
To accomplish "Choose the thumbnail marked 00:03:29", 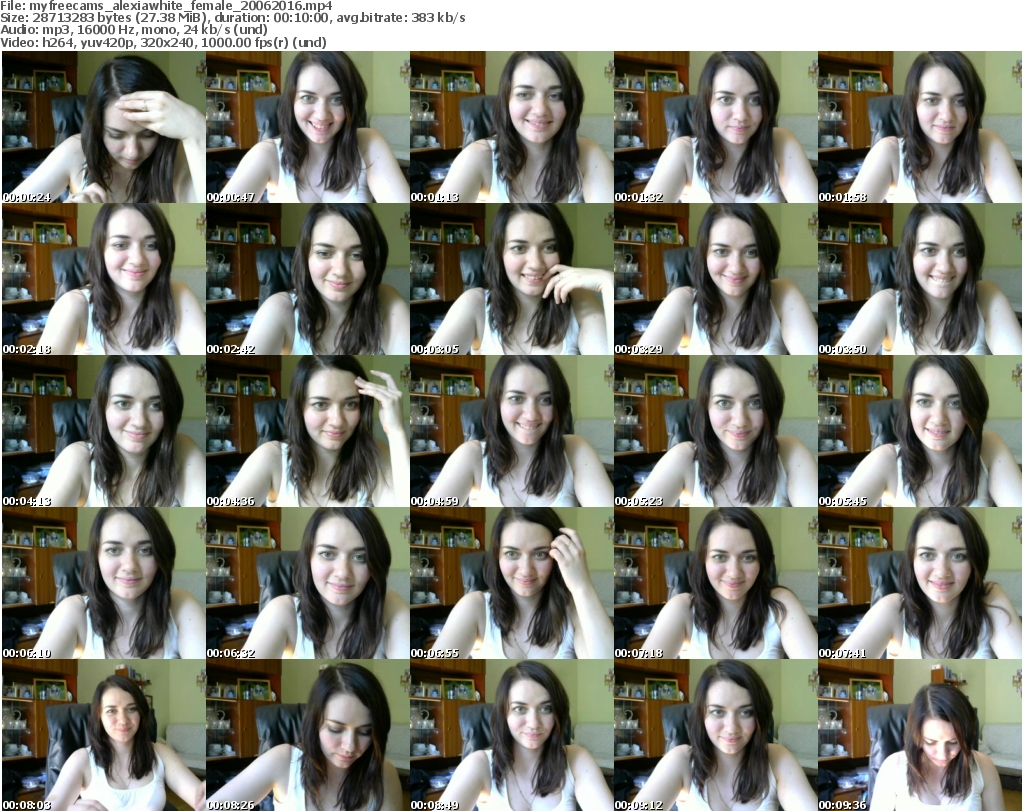I will (x=716, y=279).
